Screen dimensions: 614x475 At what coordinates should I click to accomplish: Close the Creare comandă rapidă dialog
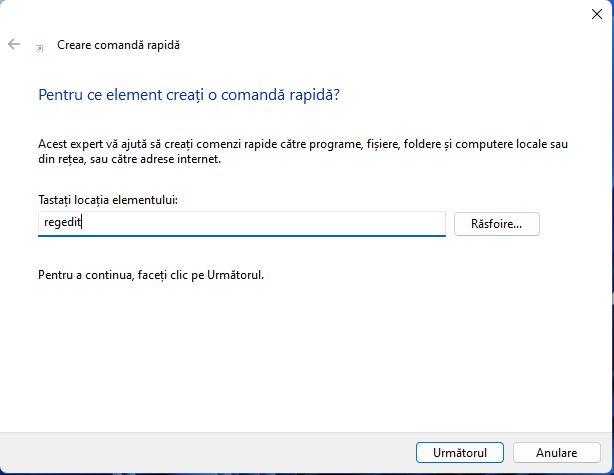(x=596, y=14)
